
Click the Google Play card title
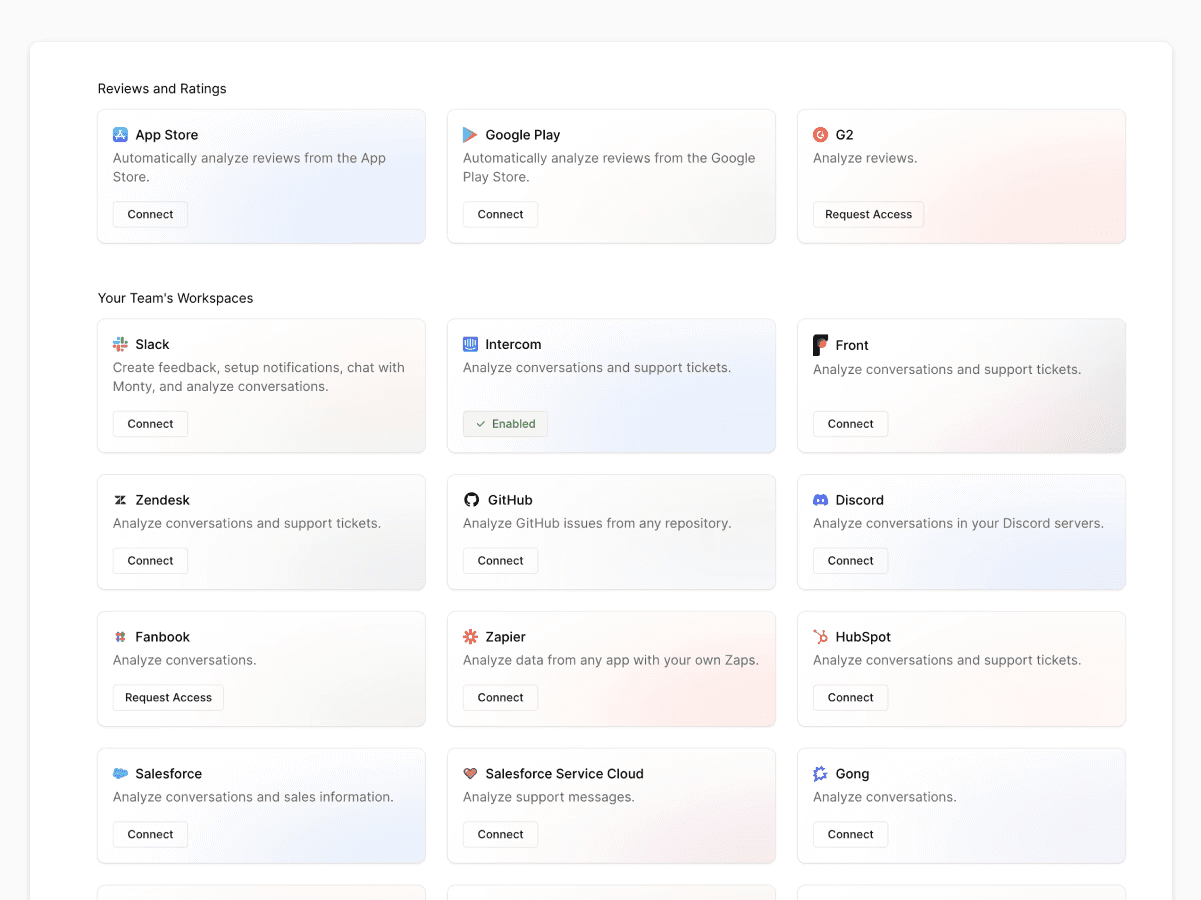pos(523,135)
